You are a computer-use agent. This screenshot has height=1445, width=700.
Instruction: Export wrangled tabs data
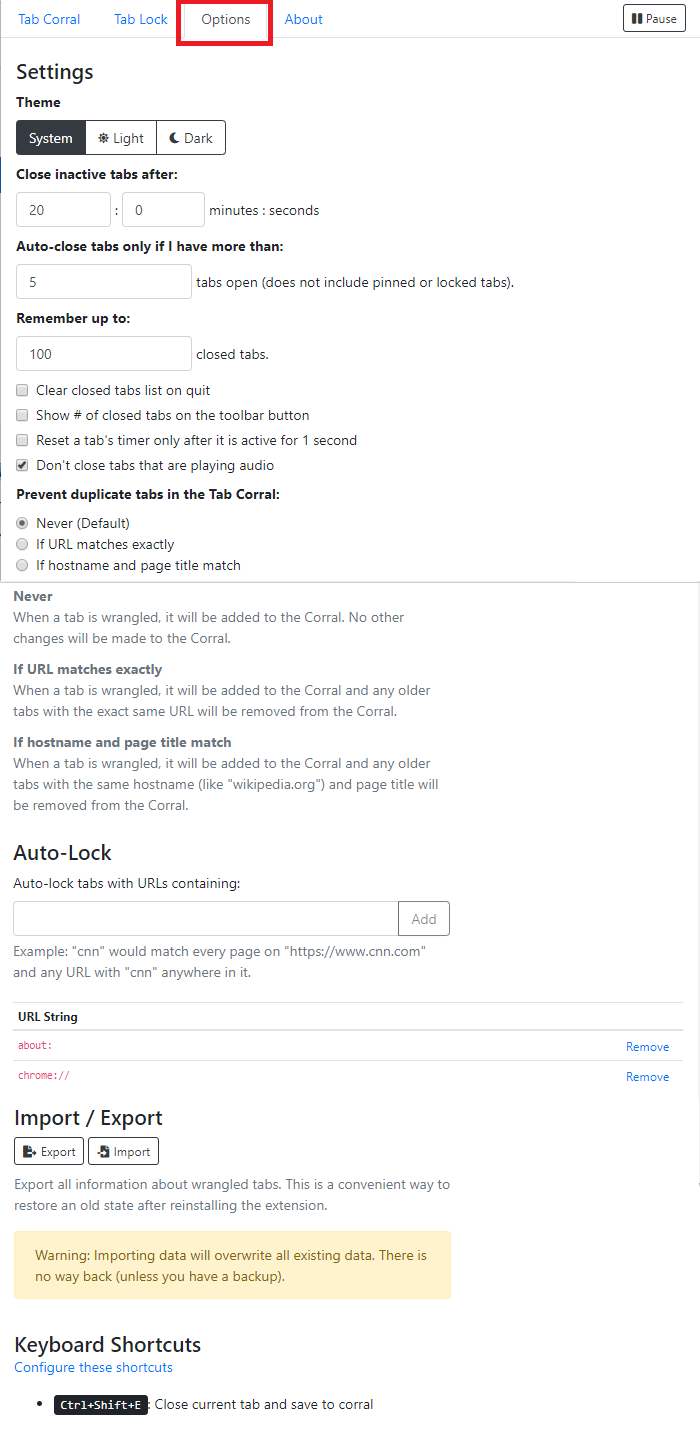(49, 1151)
